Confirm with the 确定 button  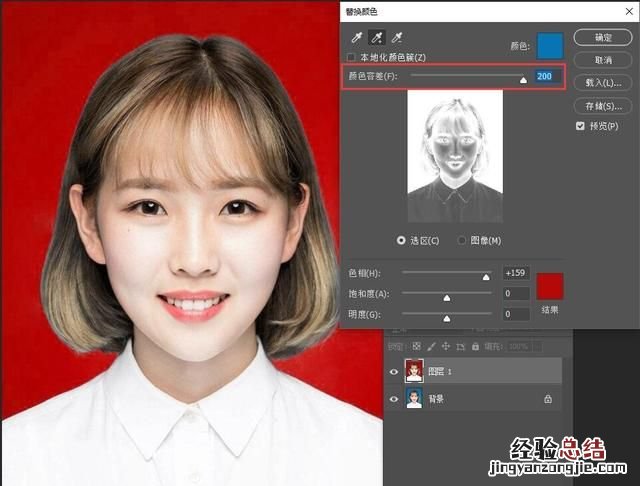[x=603, y=38]
